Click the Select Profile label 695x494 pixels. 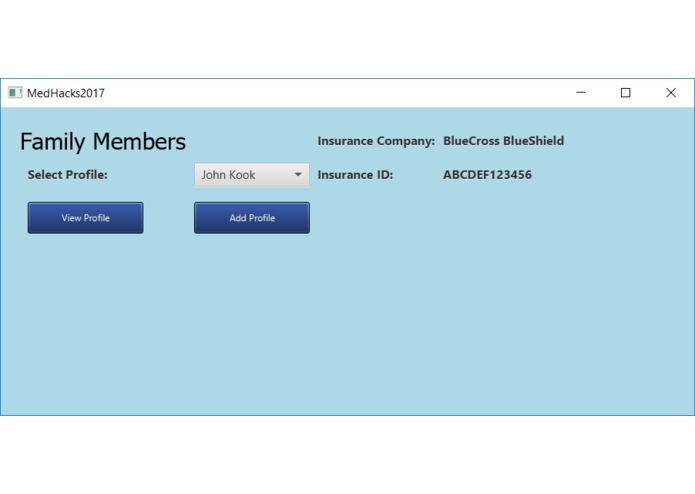tap(68, 175)
